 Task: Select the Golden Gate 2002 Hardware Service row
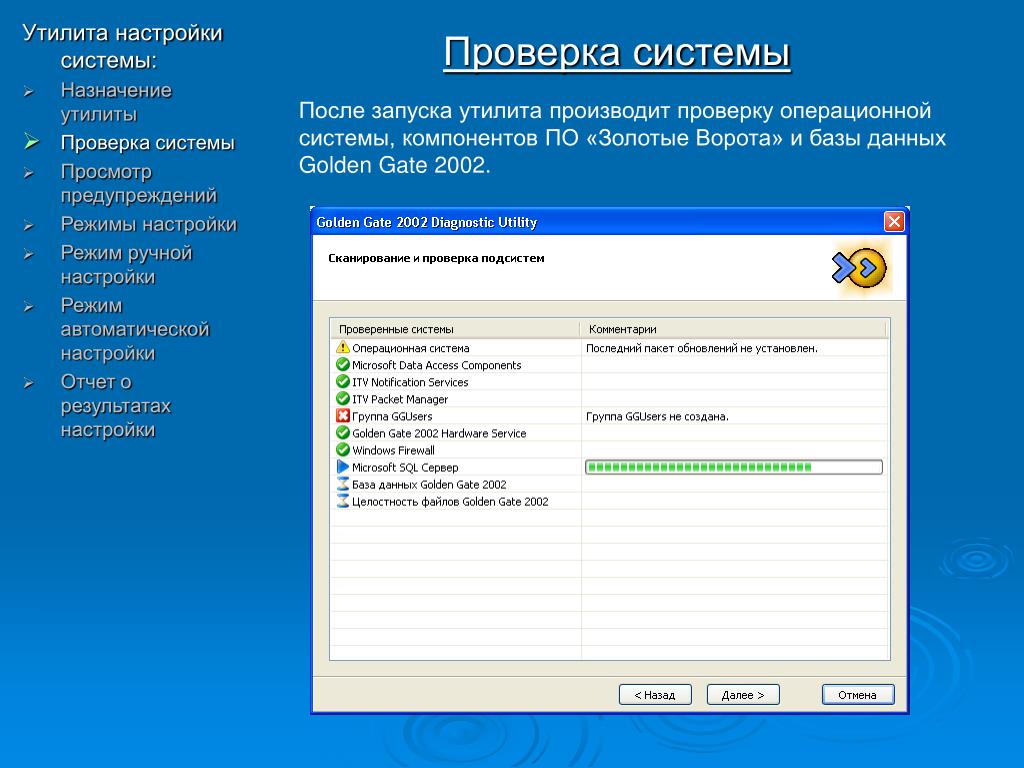click(x=439, y=433)
